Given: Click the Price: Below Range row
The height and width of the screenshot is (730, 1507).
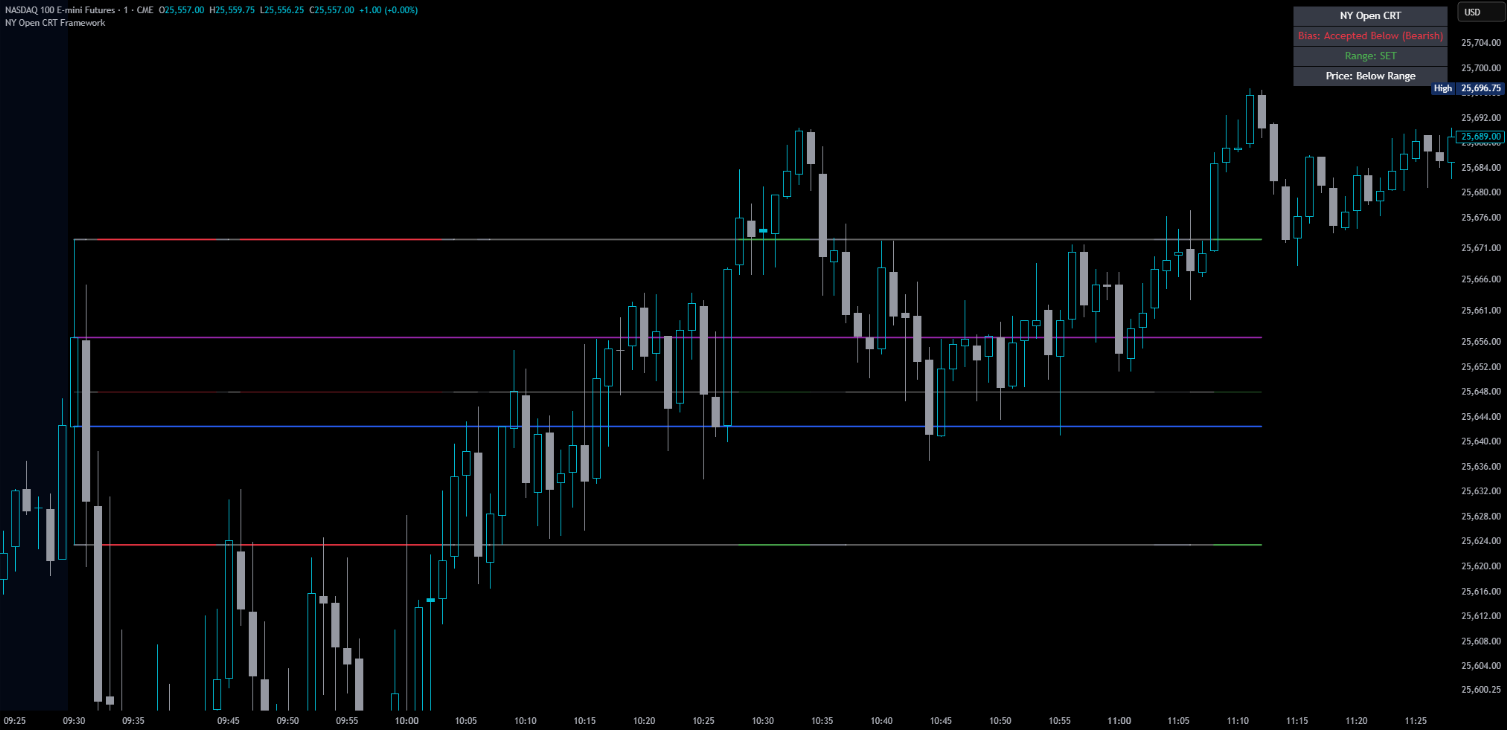Looking at the screenshot, I should coord(1370,75).
